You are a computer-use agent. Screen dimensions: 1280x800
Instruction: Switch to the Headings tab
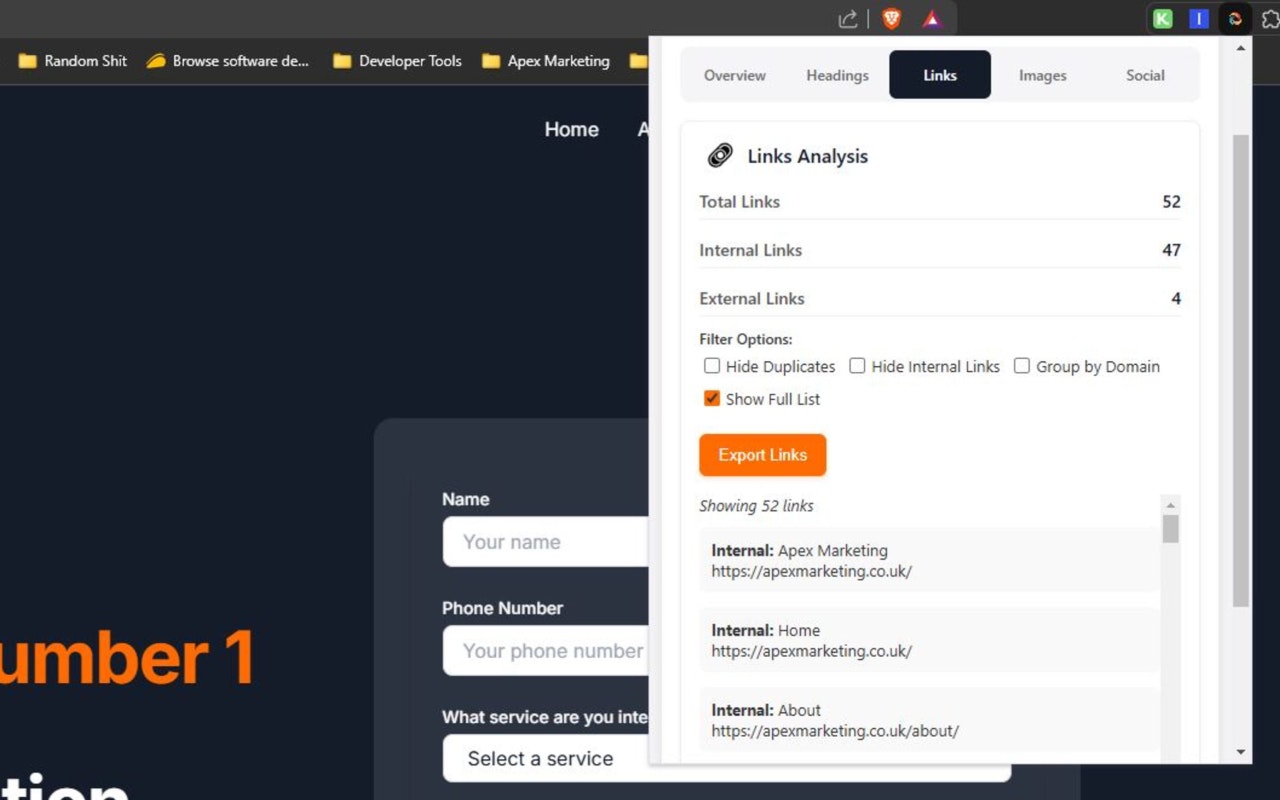[837, 75]
